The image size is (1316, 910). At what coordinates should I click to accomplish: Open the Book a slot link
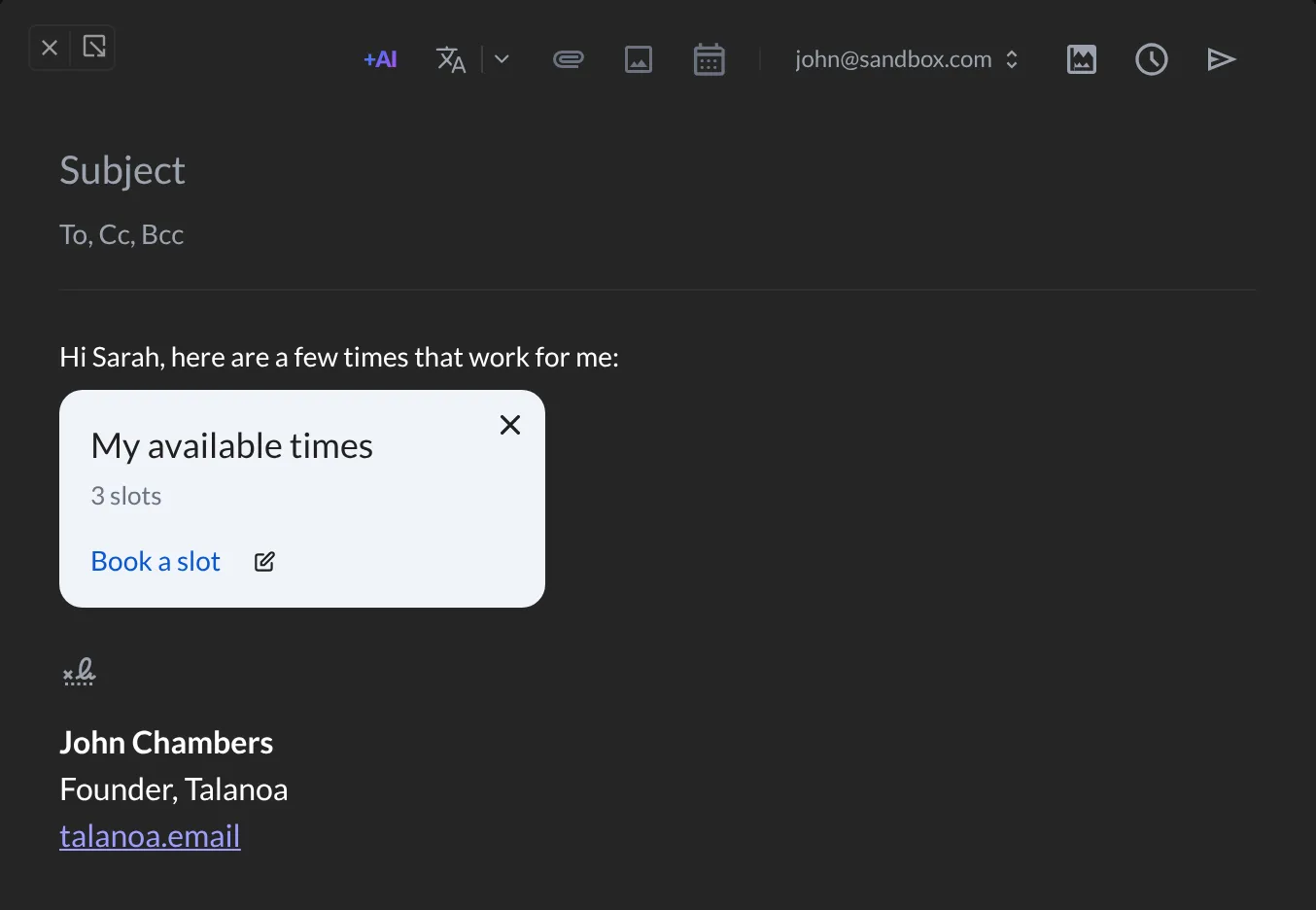[x=156, y=561]
